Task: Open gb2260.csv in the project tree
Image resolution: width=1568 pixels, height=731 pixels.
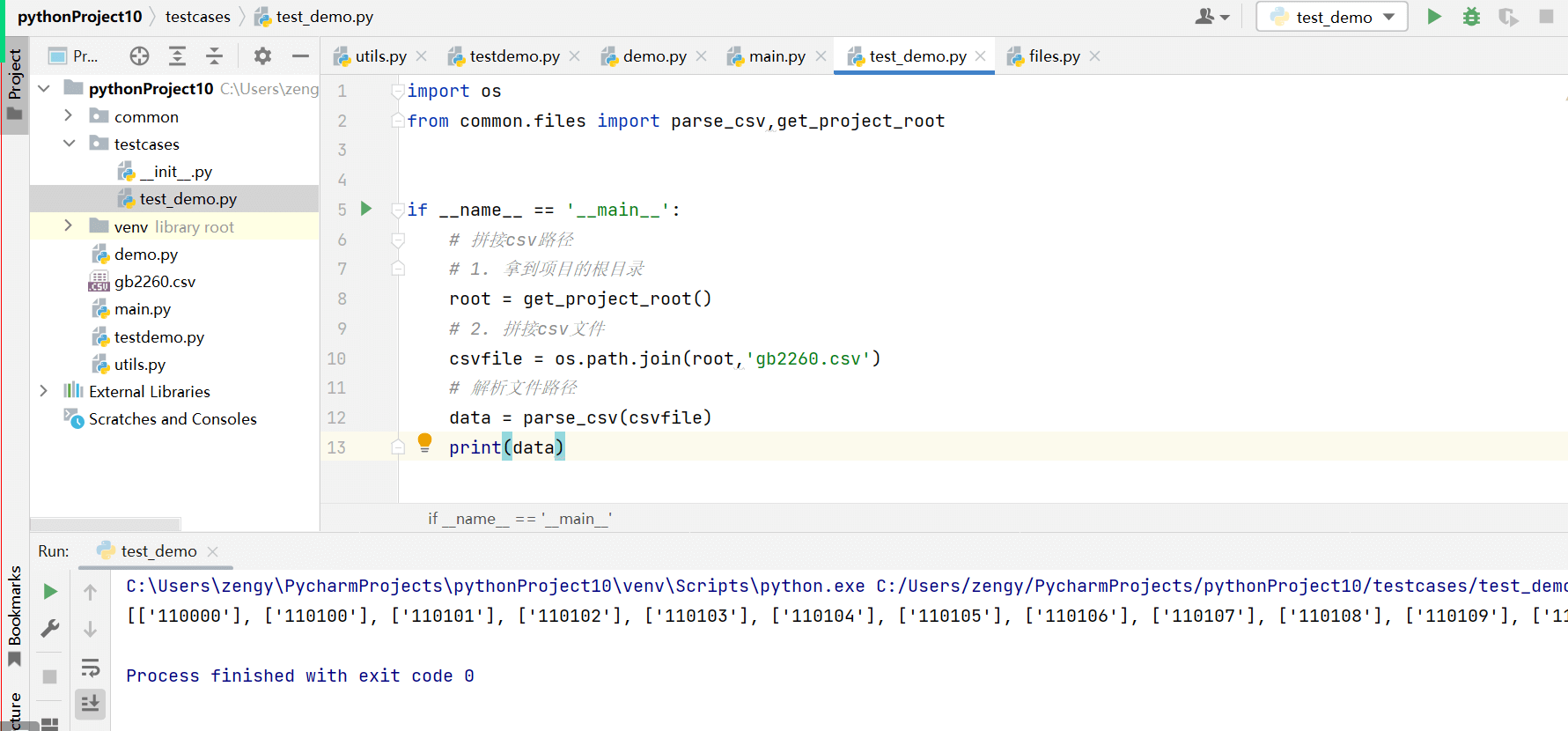Action: (x=154, y=282)
